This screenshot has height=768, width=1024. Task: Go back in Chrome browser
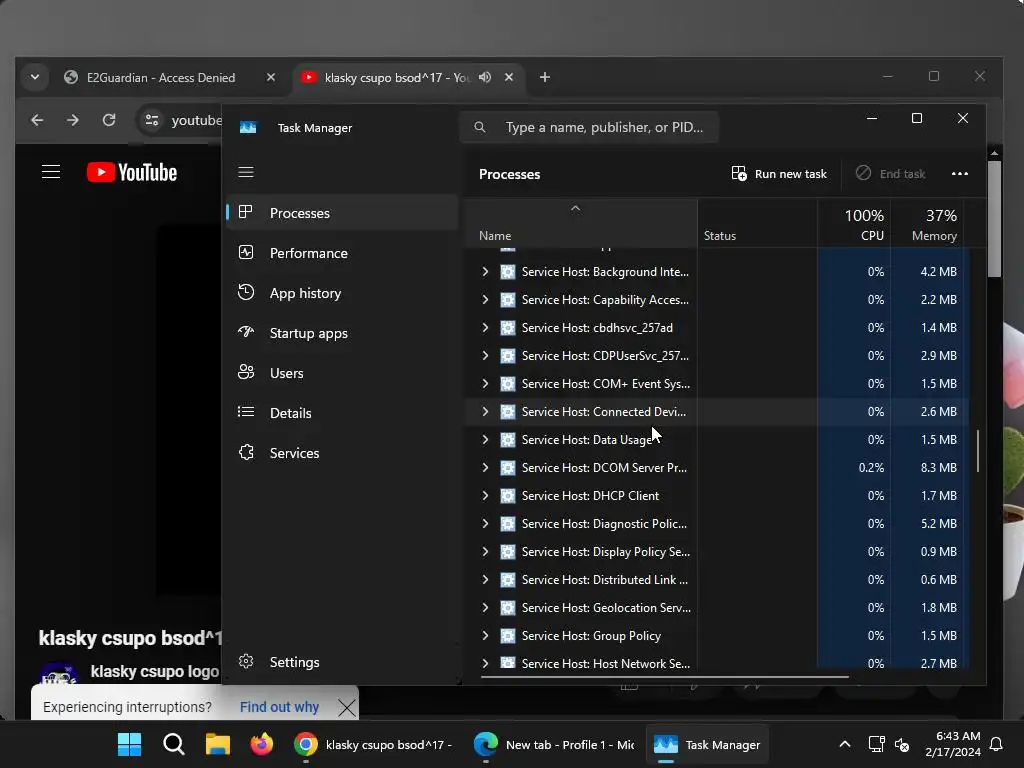37,120
